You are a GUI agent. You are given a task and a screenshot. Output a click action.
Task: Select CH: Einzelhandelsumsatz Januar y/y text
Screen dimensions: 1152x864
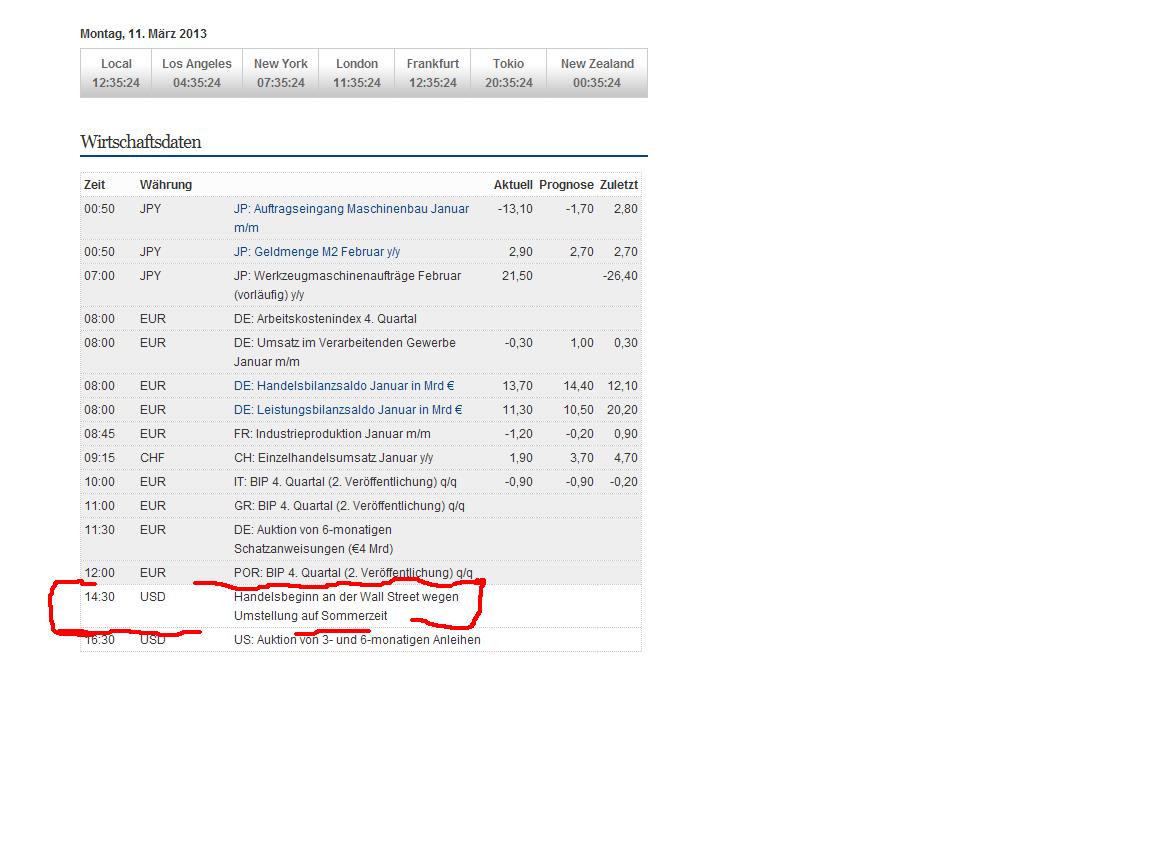coord(334,458)
